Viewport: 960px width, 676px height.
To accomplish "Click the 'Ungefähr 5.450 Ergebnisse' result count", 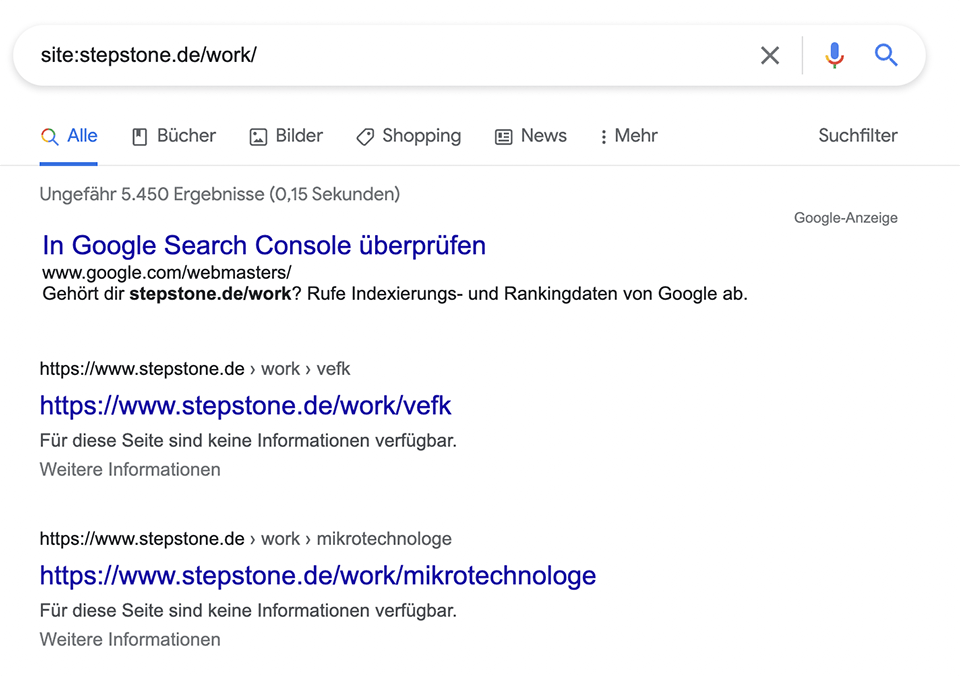I will pos(220,194).
